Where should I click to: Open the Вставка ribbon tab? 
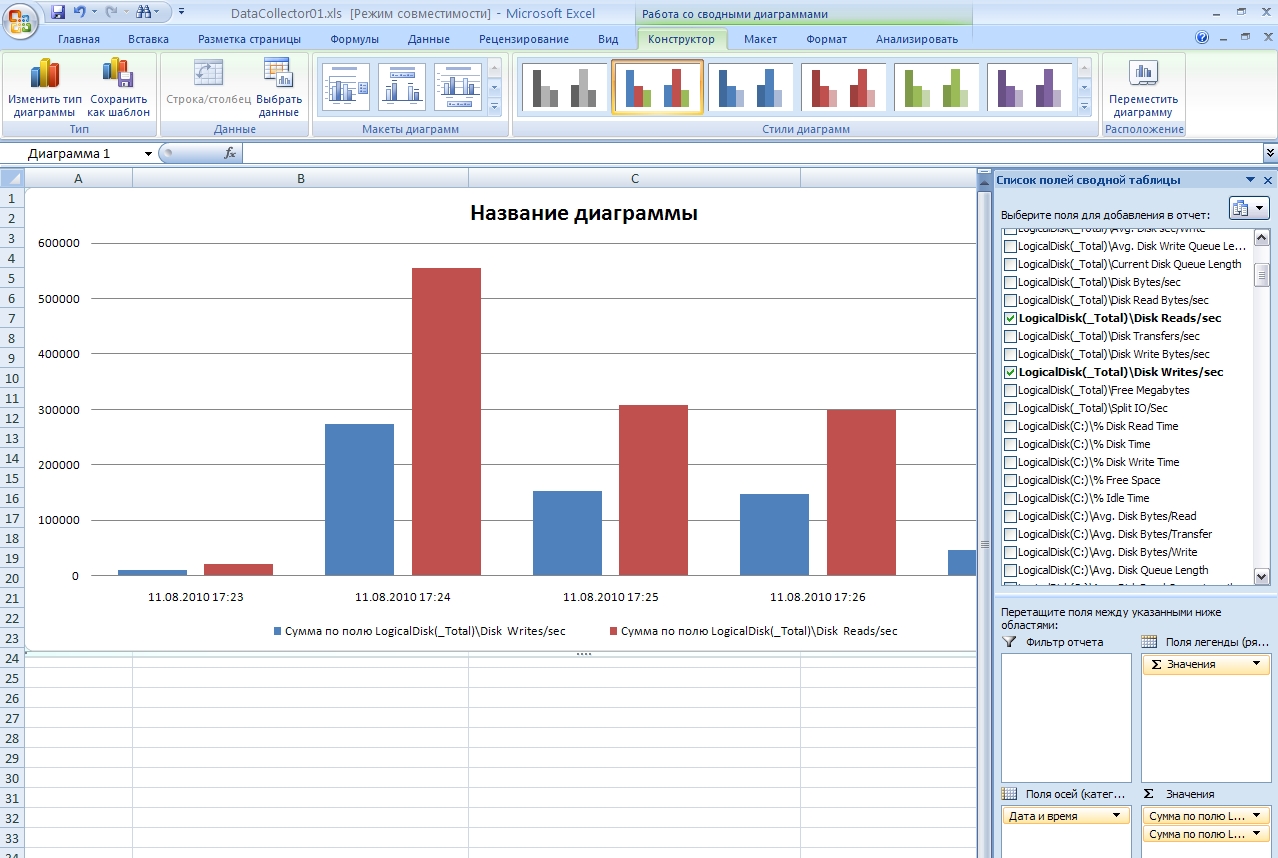[x=148, y=39]
